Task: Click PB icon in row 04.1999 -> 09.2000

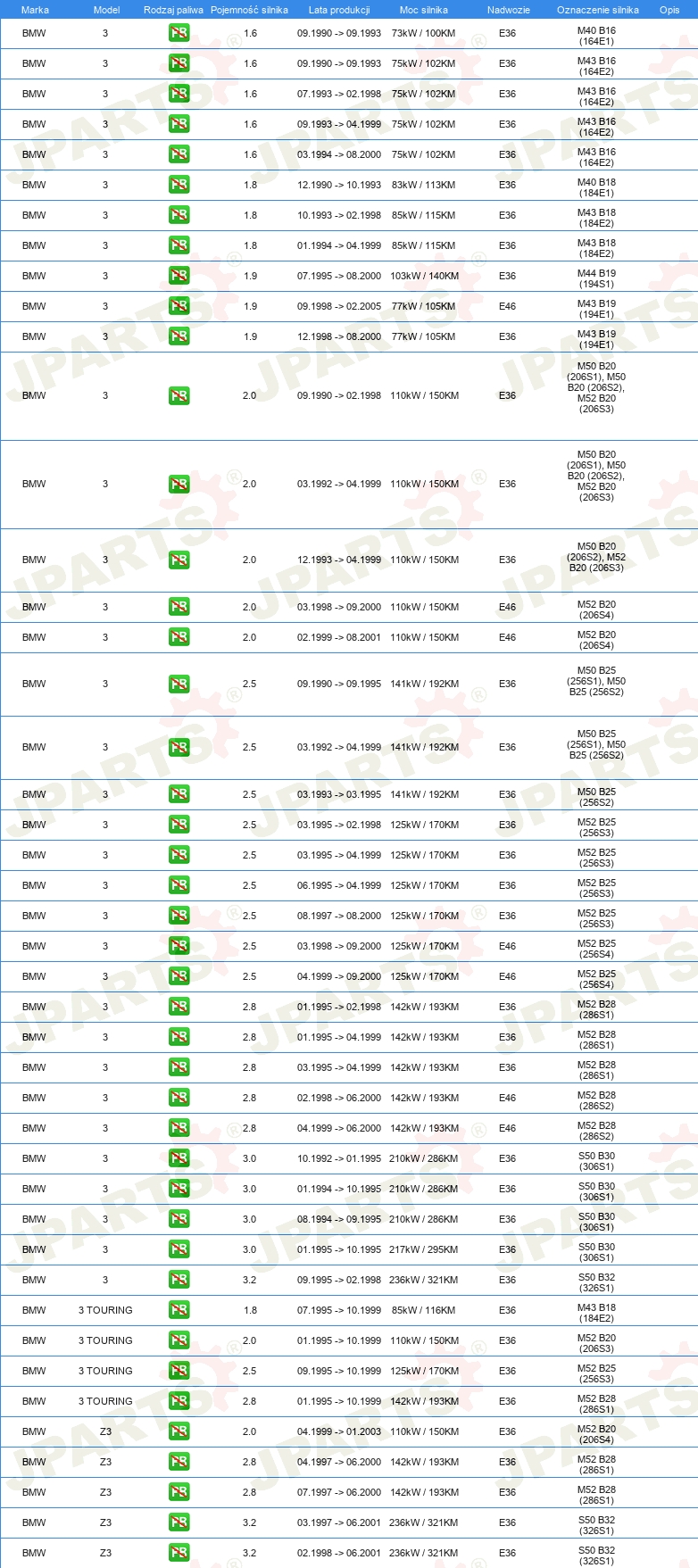Action: pos(179,976)
